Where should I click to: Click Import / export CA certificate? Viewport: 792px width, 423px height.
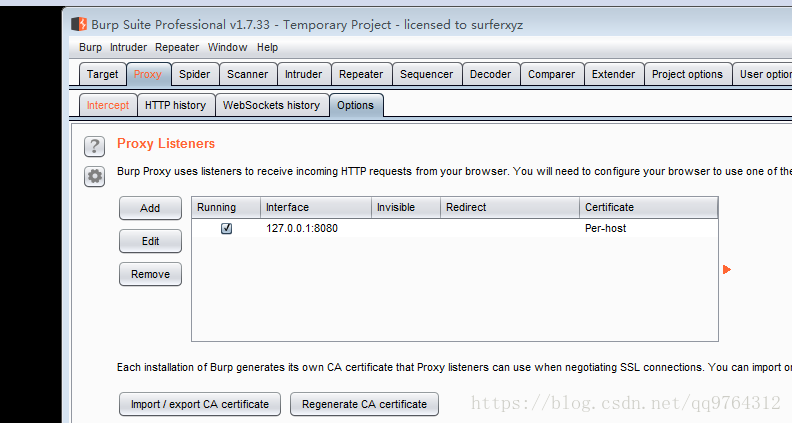point(200,404)
